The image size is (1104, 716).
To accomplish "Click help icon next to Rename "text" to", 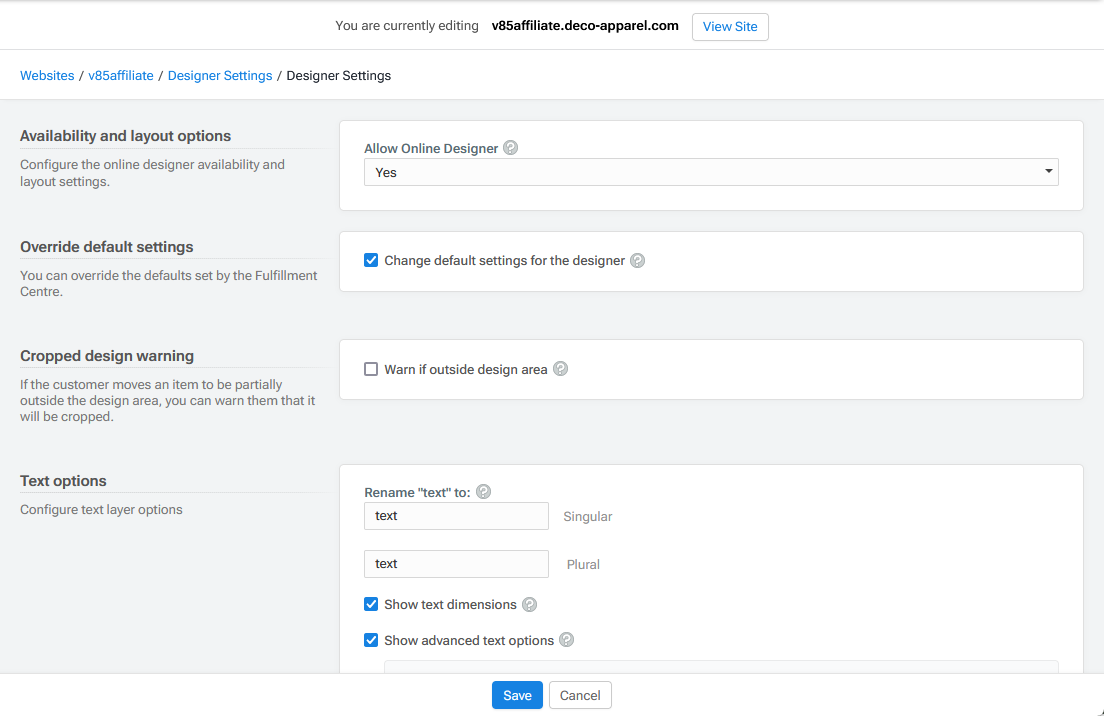I will click(484, 492).
